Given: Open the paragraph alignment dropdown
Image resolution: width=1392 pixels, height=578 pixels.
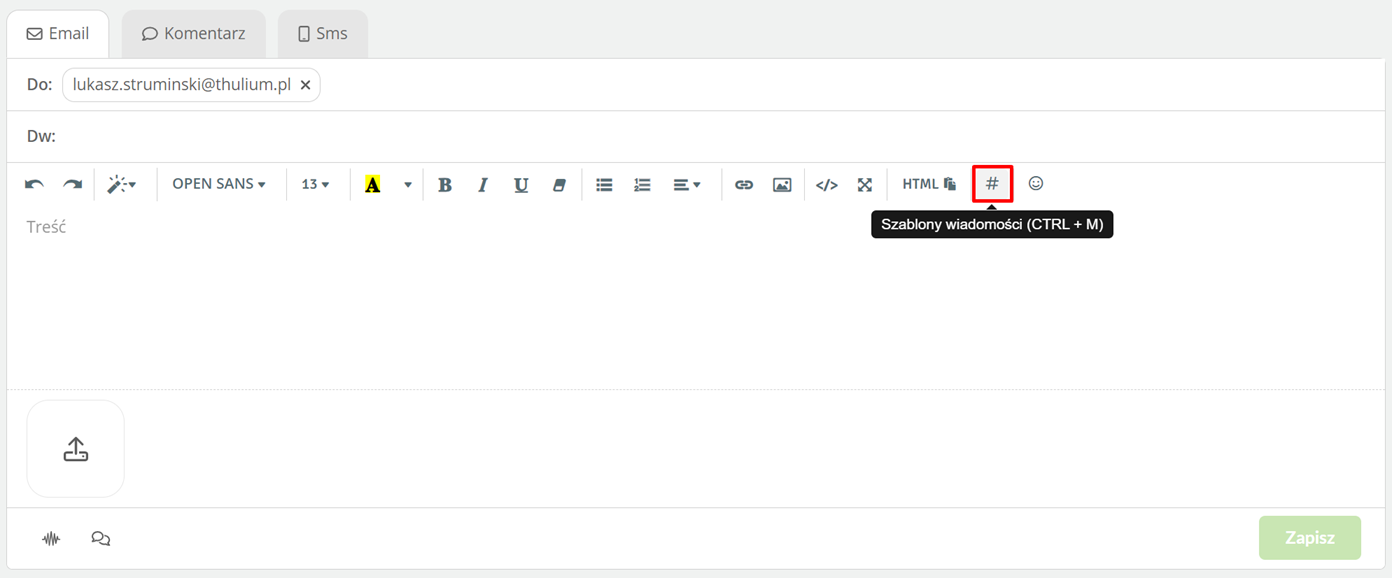Looking at the screenshot, I should coord(687,184).
